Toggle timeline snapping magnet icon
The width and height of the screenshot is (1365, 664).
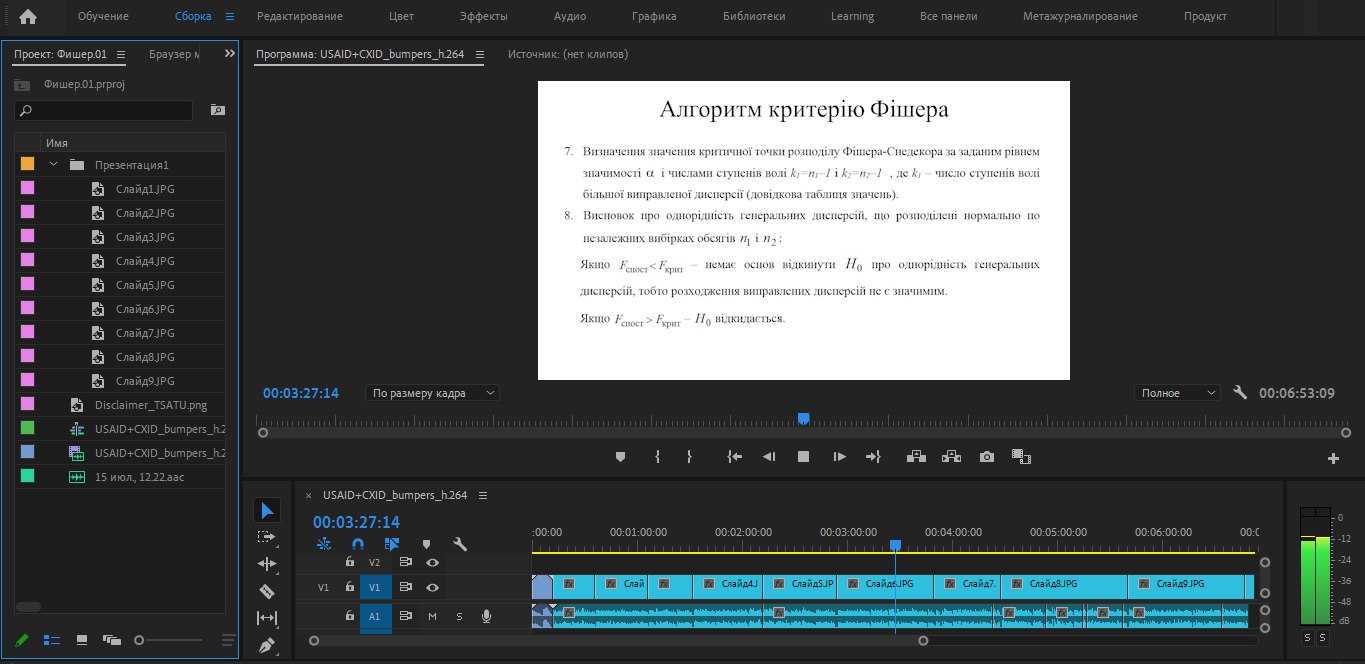[x=357, y=545]
